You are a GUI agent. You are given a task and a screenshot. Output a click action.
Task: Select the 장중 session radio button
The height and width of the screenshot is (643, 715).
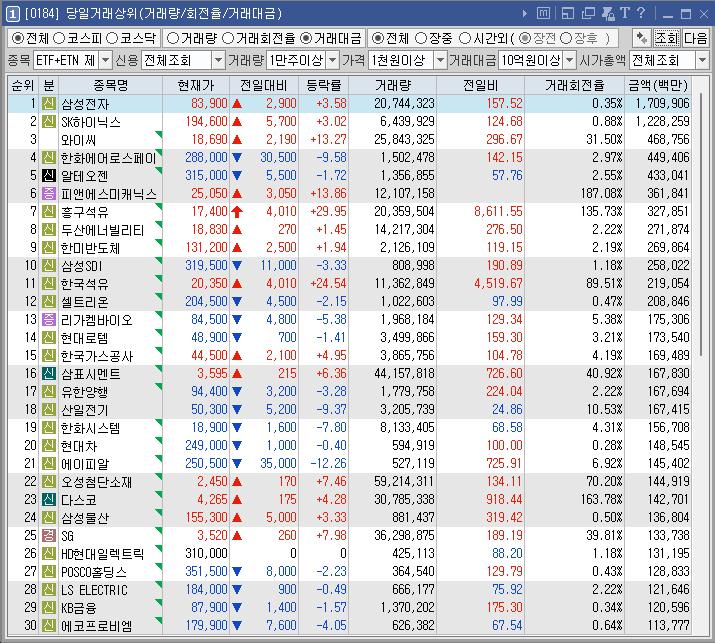pos(421,38)
